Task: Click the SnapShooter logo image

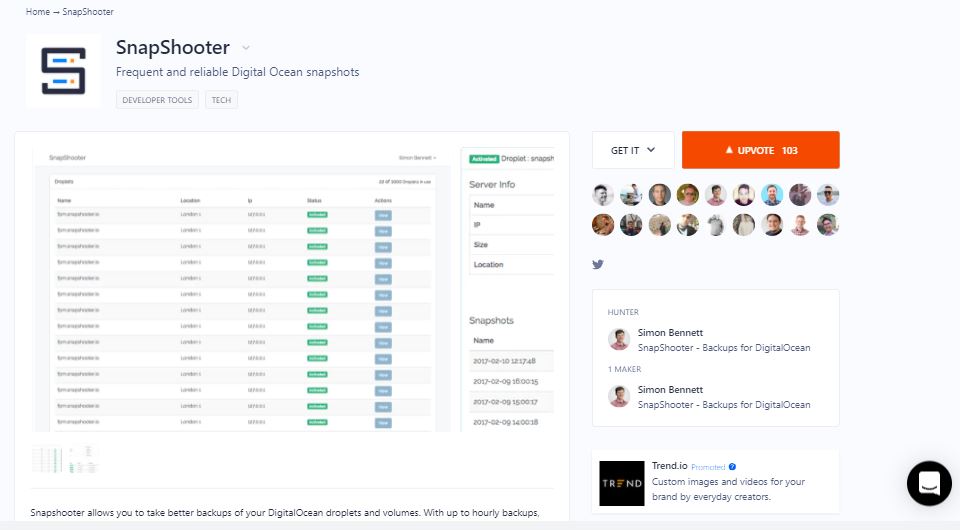Action: pyautogui.click(x=63, y=71)
